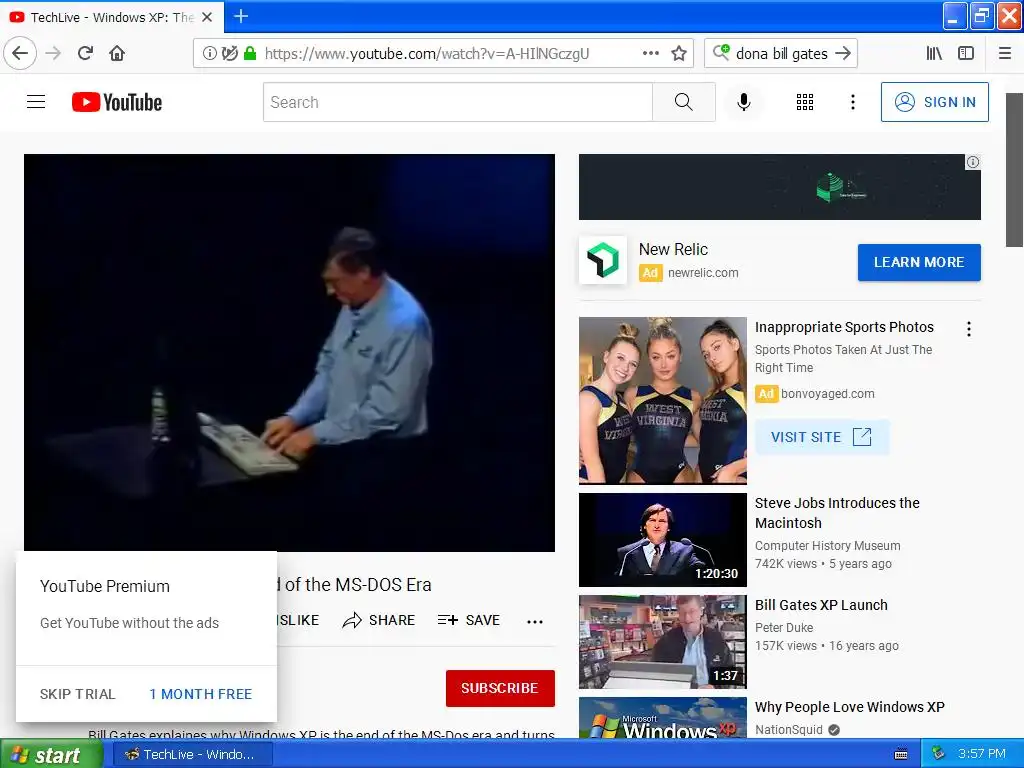Open page actions three-dot menu in address bar
1024x768 pixels.
[x=650, y=53]
